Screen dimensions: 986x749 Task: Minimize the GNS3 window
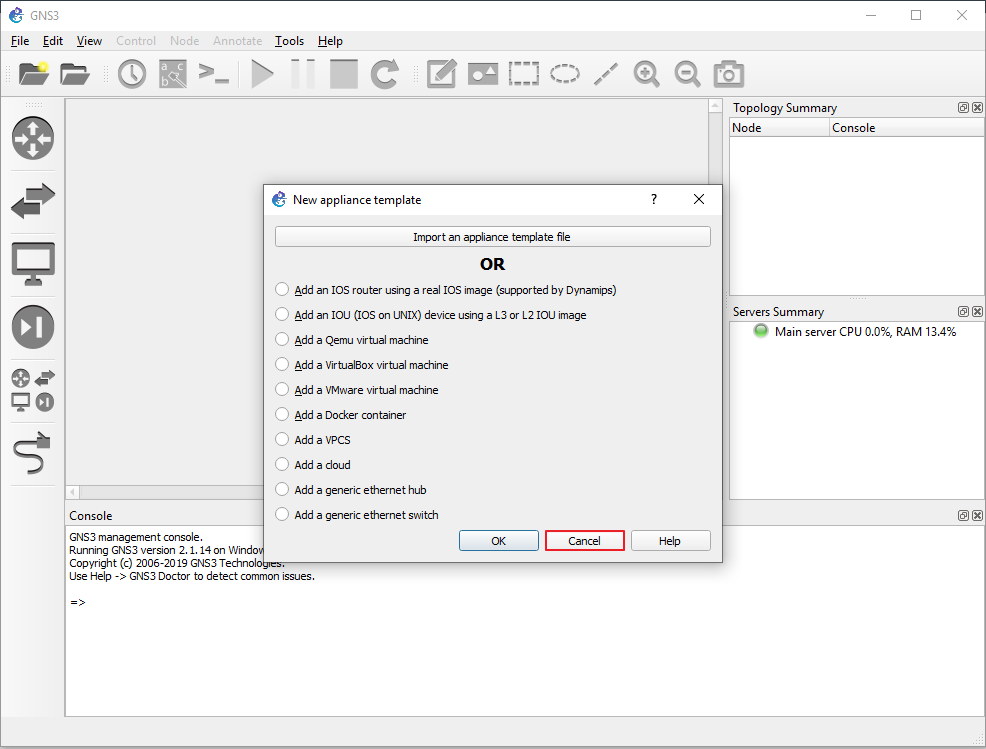pyautogui.click(x=871, y=15)
